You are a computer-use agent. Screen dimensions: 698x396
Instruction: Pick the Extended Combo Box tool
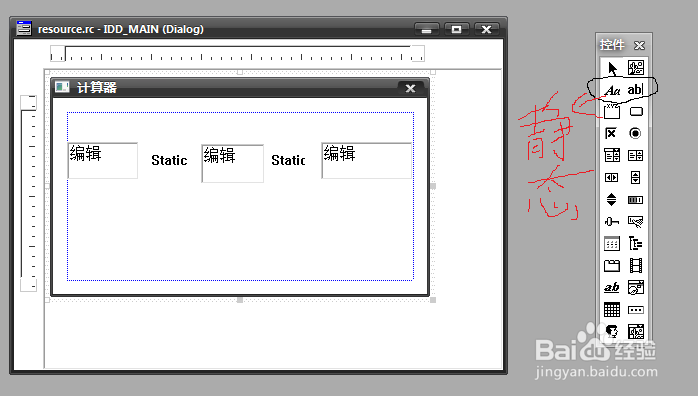(636, 331)
